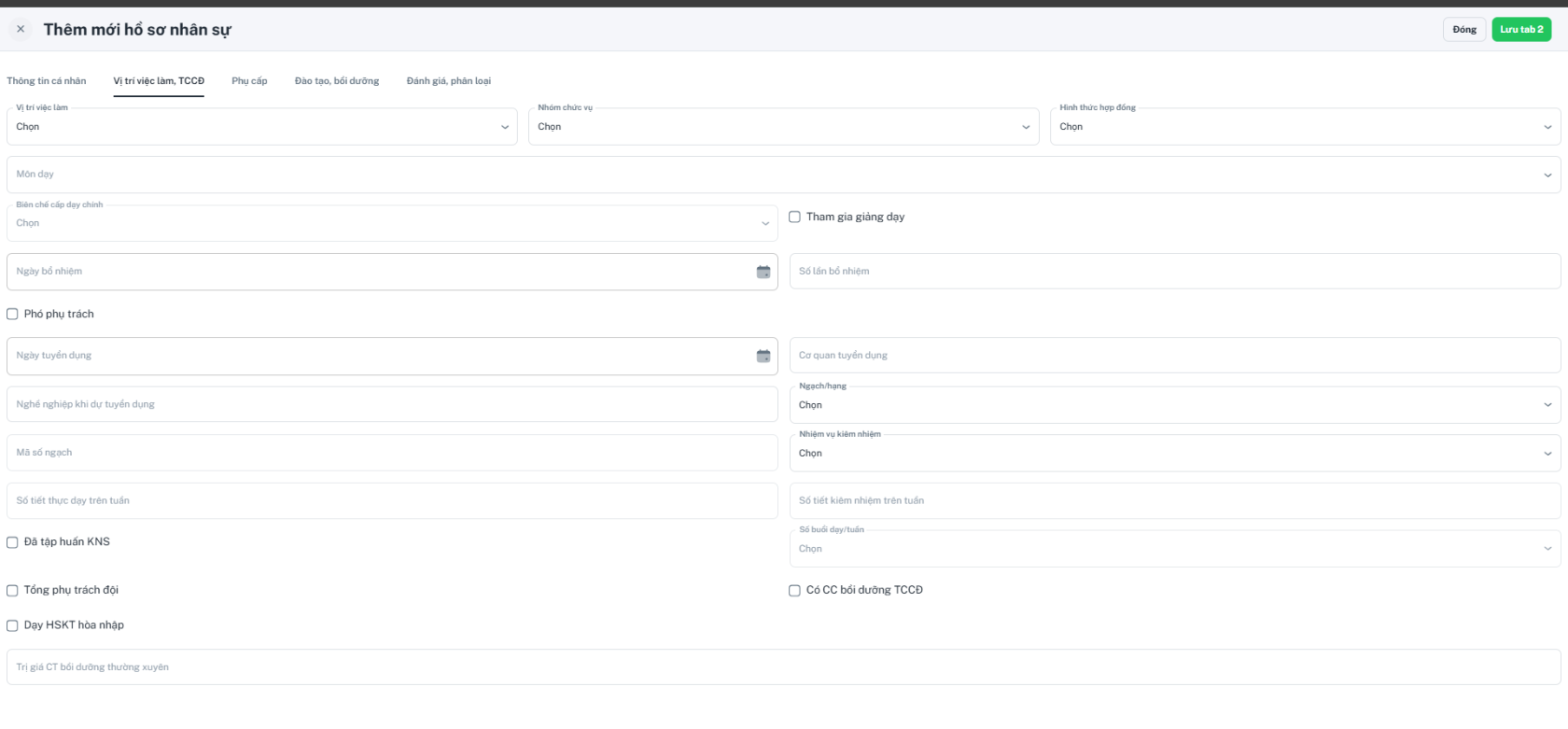Open Biên chế cấp dạy chính dropdown
This screenshot has height=729, width=1568.
(392, 223)
